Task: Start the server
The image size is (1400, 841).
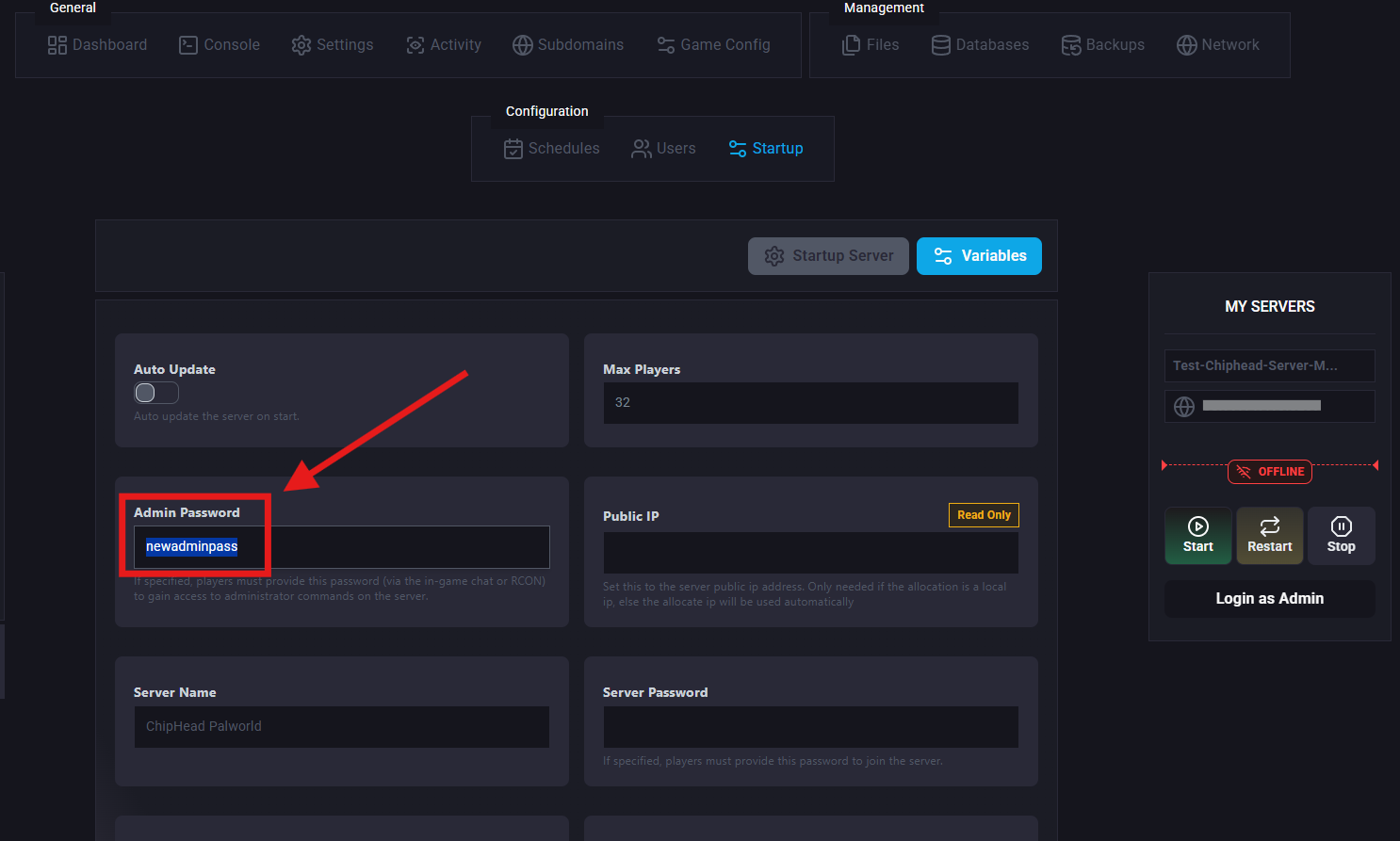Action: pos(1198,536)
